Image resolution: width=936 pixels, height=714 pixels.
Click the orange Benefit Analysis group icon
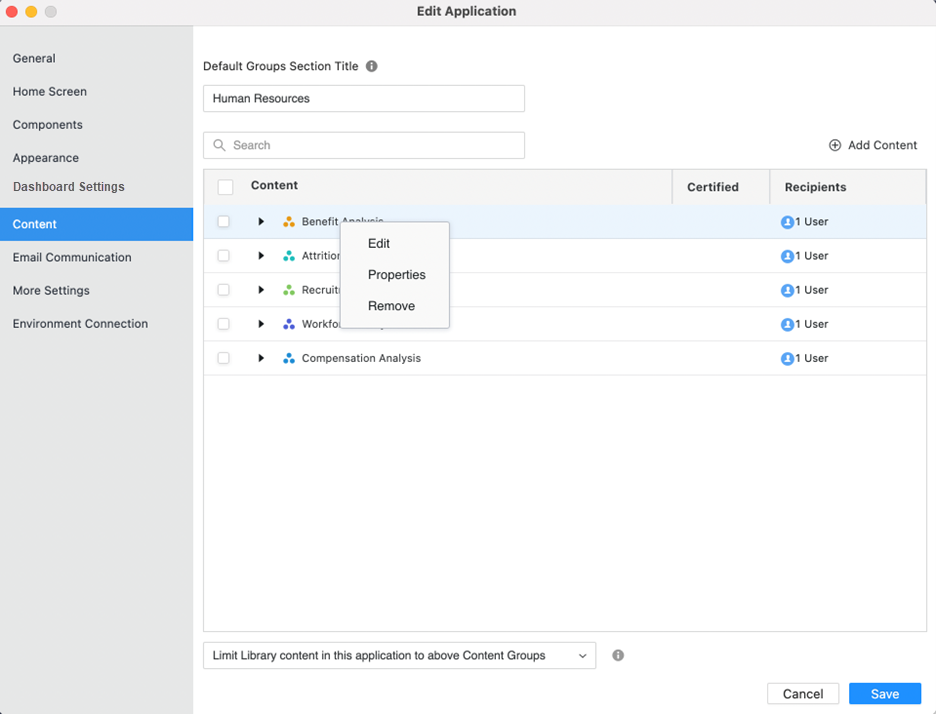289,222
